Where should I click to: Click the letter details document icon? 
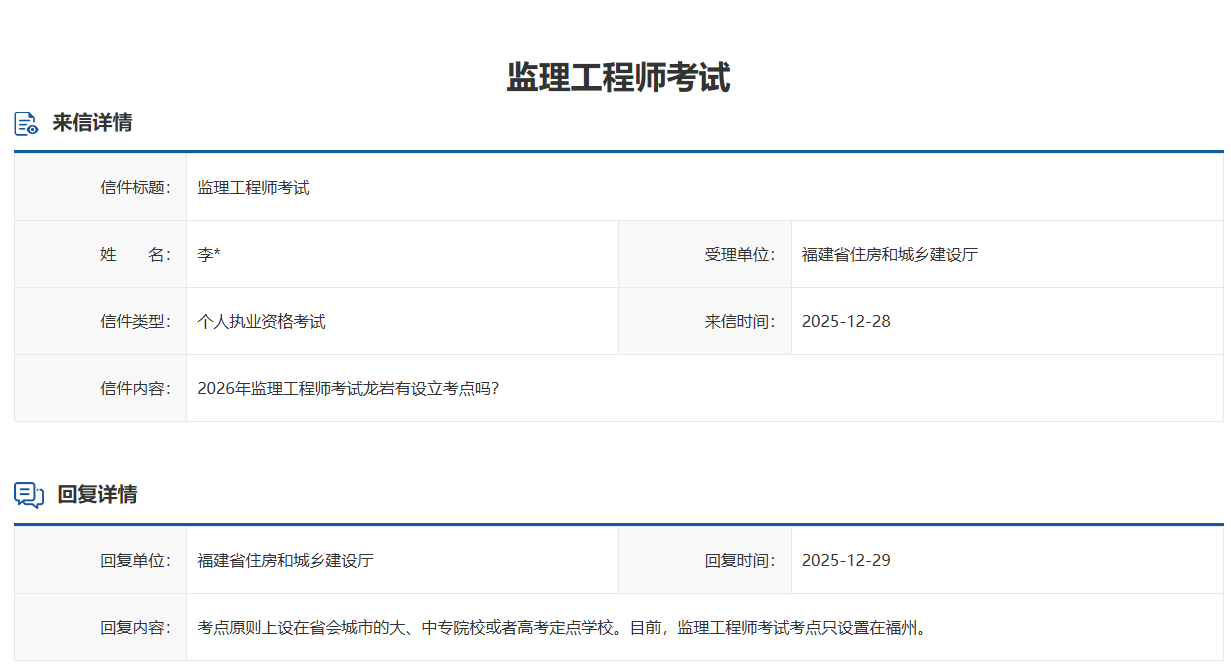coord(26,123)
